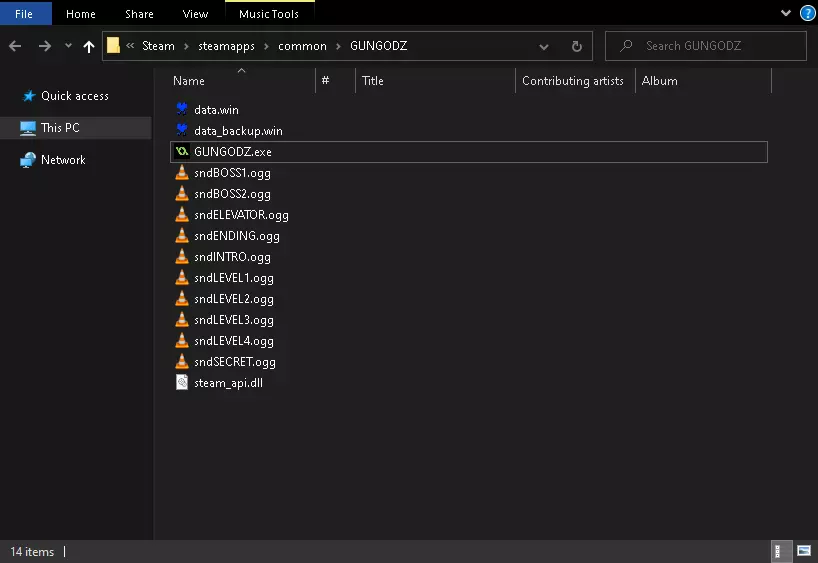The width and height of the screenshot is (818, 563).
Task: Select the file name sndINTRO.ogg
Action: [x=232, y=257]
